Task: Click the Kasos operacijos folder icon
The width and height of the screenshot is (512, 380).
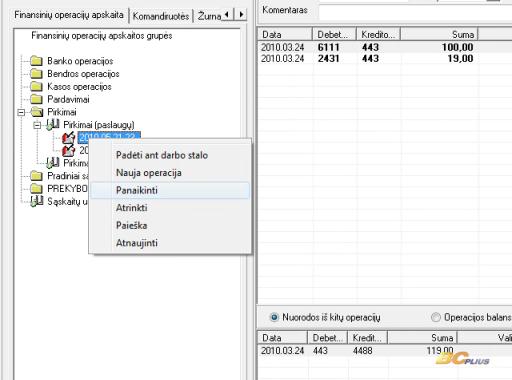Action: point(36,86)
